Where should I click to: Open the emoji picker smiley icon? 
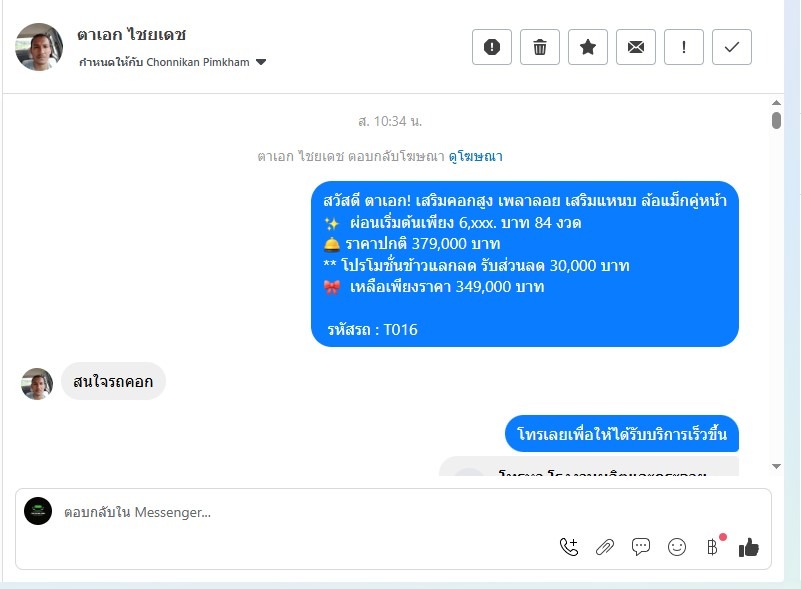point(677,547)
